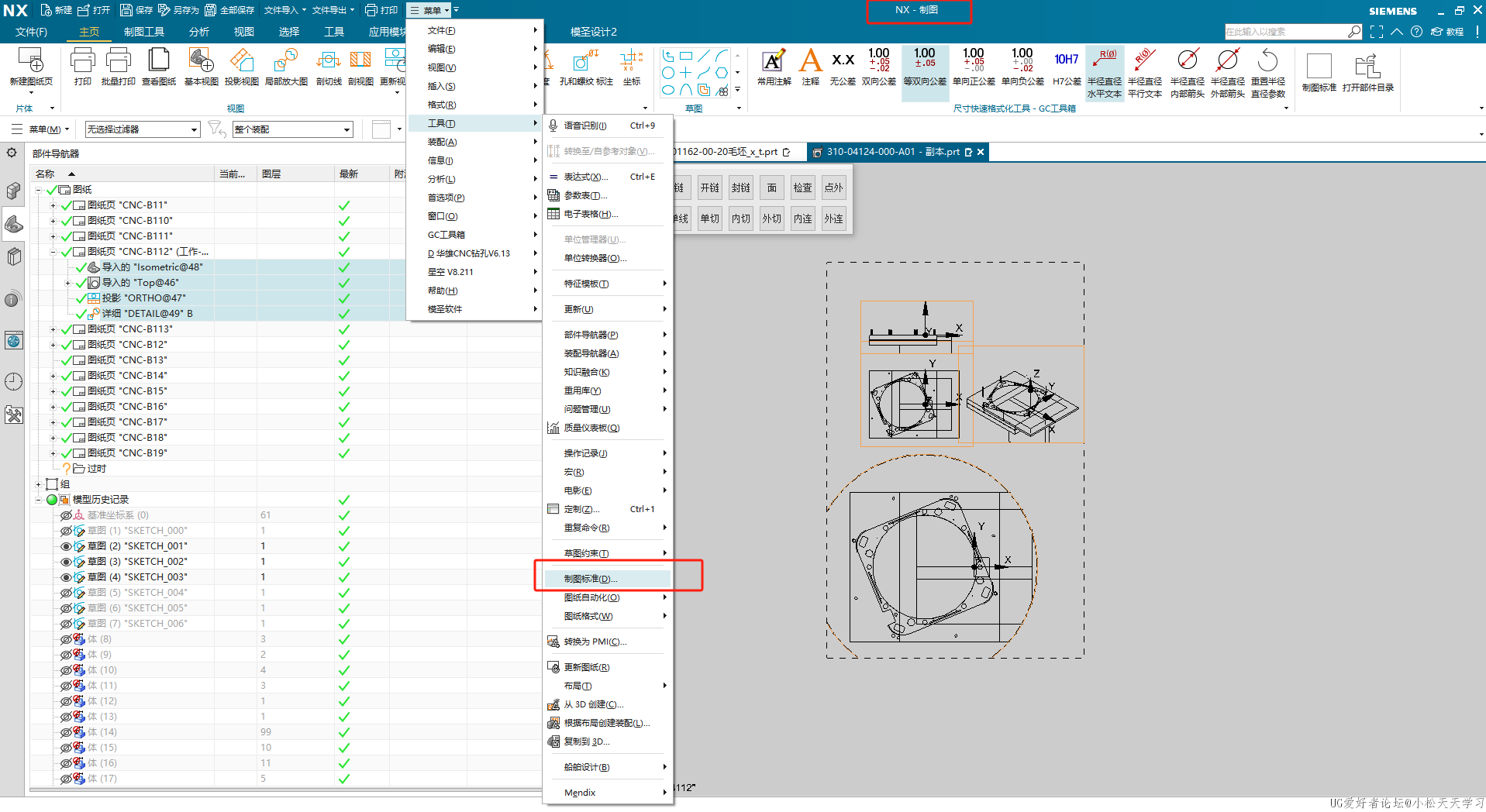Screen dimensions: 1486x812
Task: Open 无选择过滤器 selection filter dropdown
Action: [142, 129]
